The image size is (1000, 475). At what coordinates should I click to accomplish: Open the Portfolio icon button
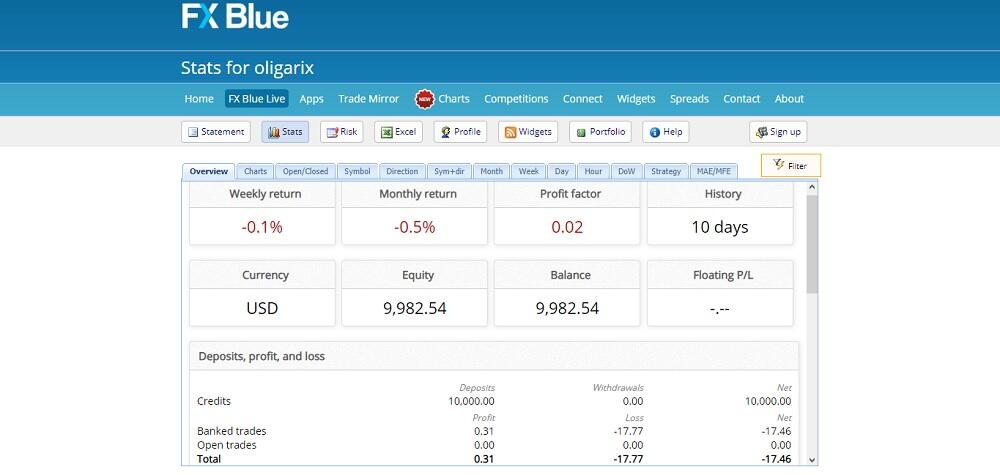pos(600,132)
